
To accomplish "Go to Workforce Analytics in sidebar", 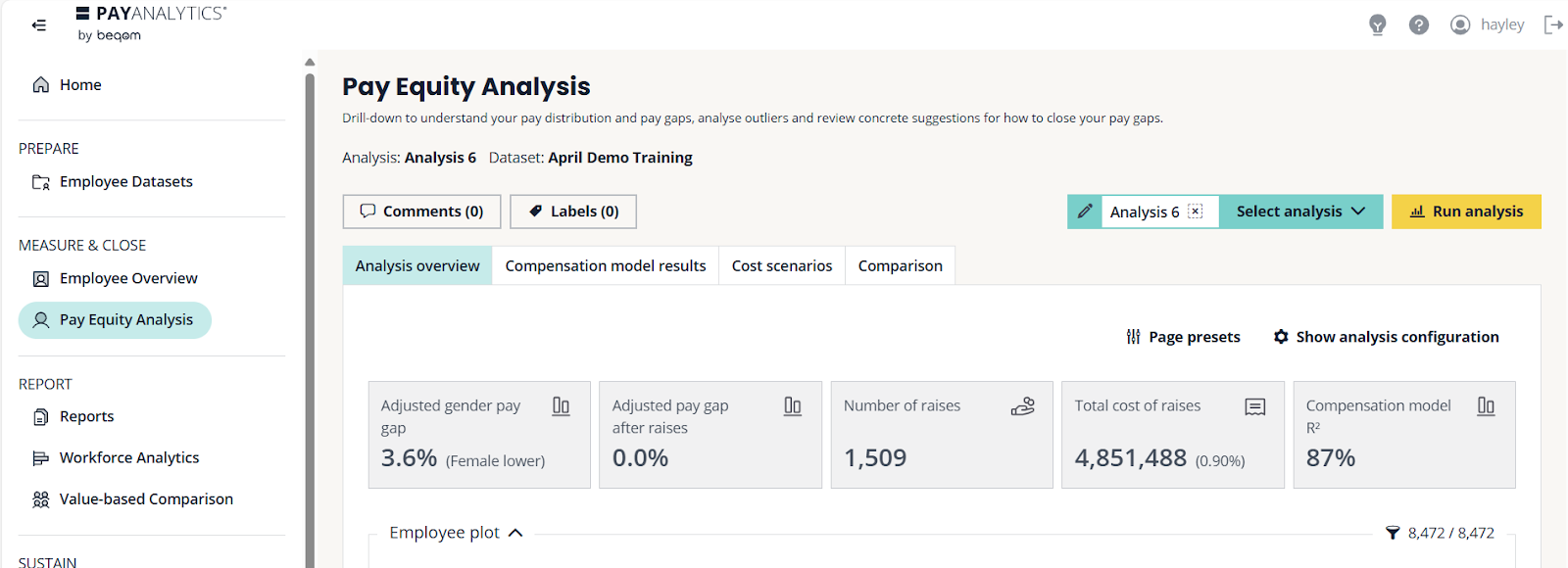I will 128,457.
